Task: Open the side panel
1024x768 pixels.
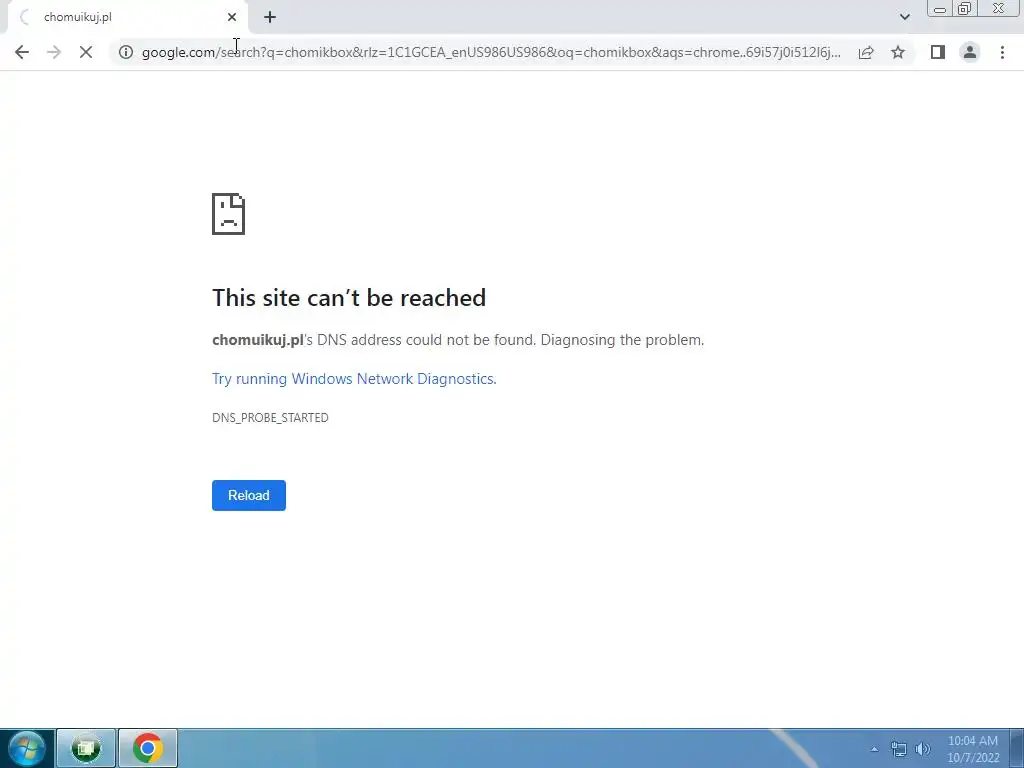Action: (x=938, y=52)
